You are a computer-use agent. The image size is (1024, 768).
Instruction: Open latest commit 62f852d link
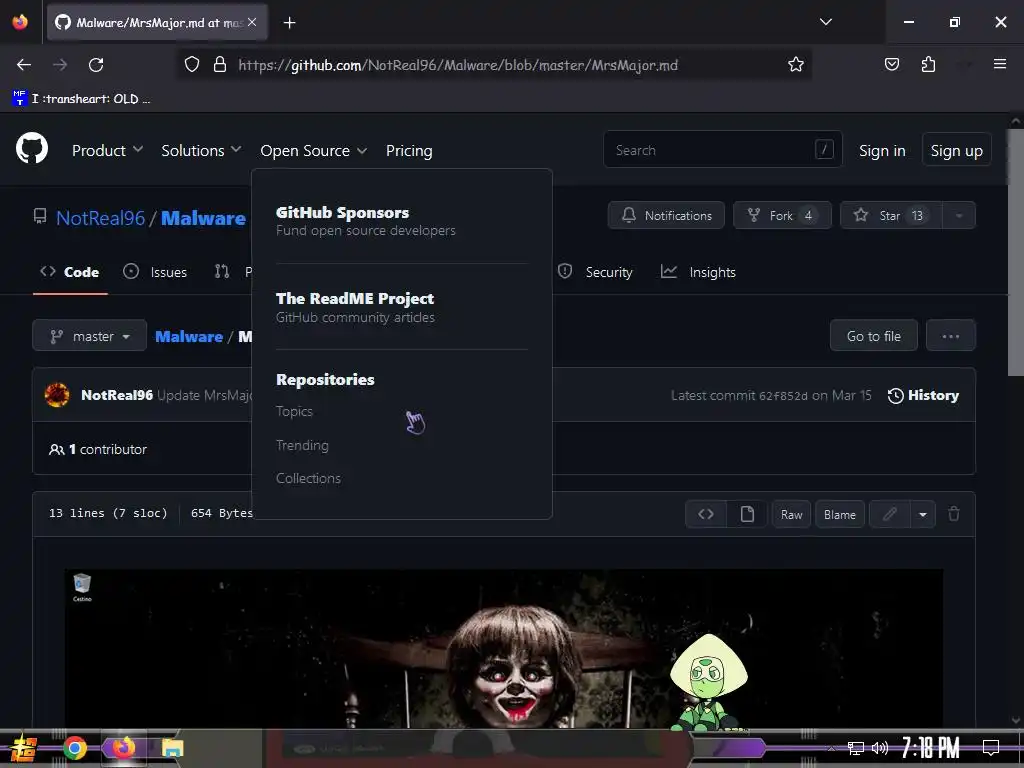click(x=783, y=396)
